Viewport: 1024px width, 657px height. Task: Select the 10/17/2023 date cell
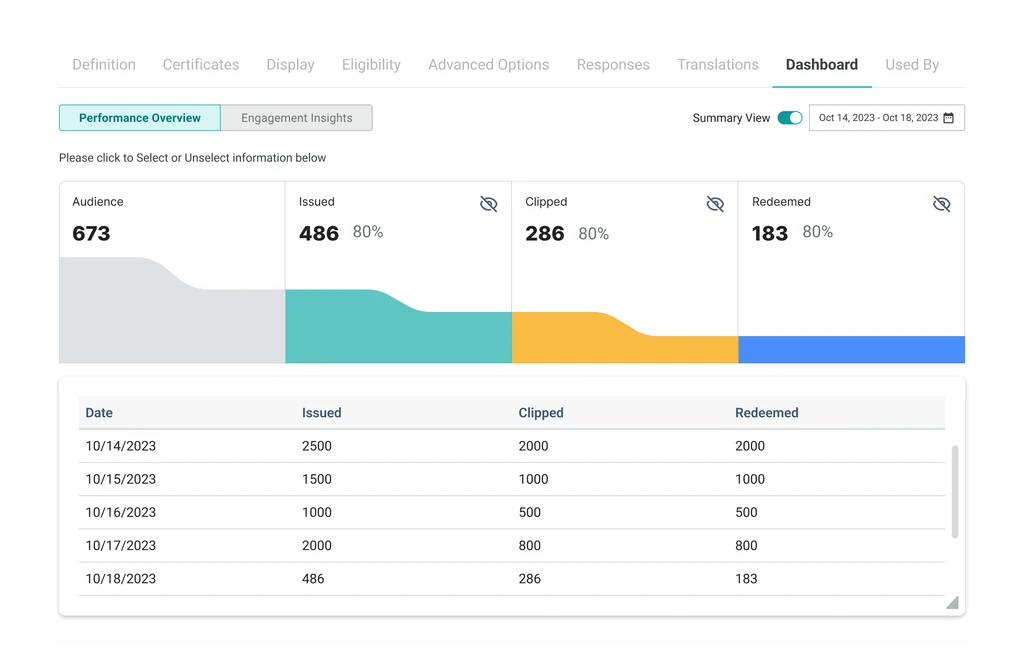[x=121, y=545]
